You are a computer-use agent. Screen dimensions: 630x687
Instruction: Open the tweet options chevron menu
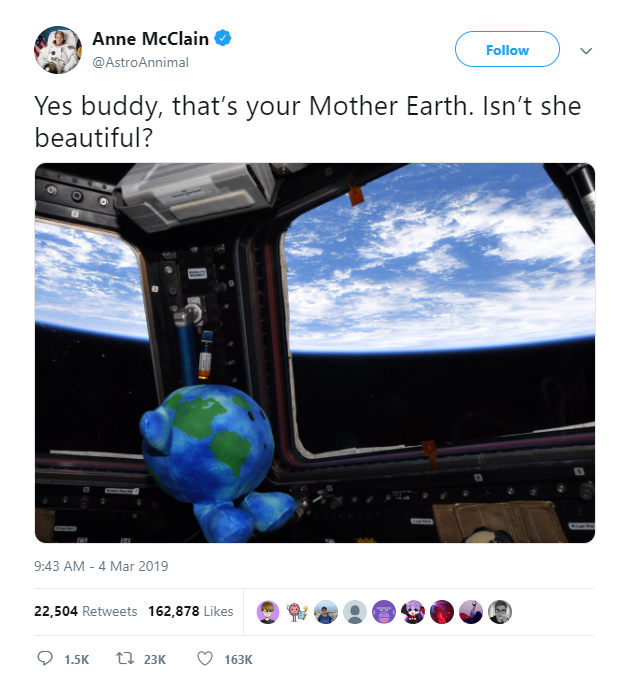tap(586, 50)
